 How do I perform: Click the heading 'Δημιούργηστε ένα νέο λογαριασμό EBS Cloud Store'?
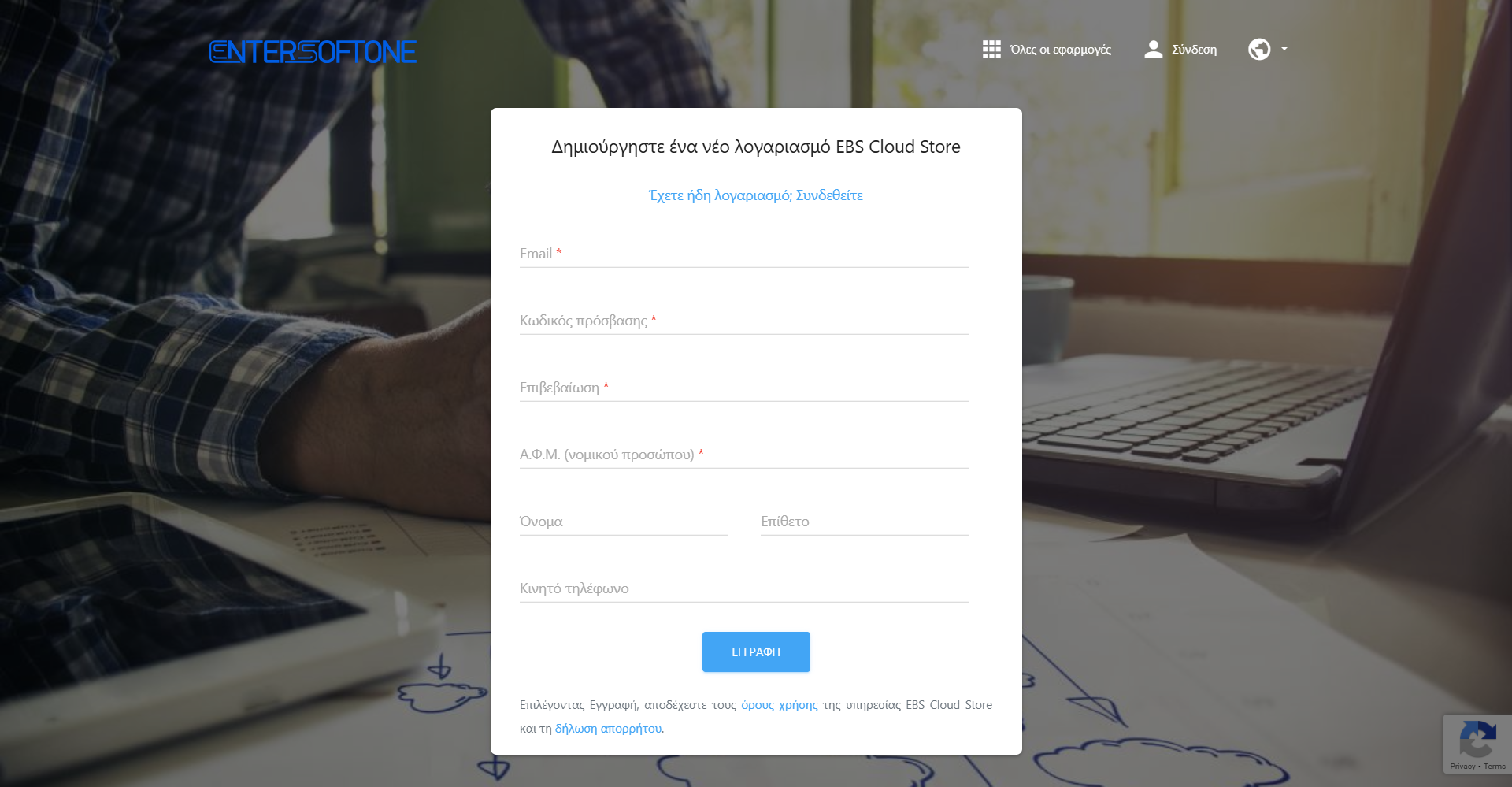coord(756,147)
